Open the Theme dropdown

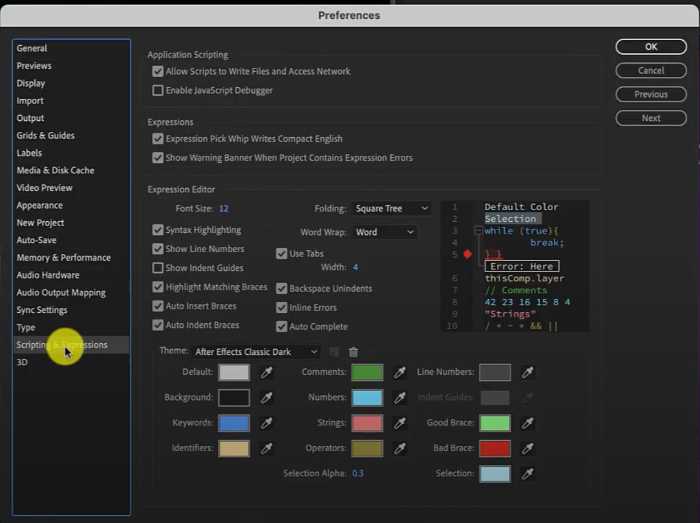click(256, 352)
